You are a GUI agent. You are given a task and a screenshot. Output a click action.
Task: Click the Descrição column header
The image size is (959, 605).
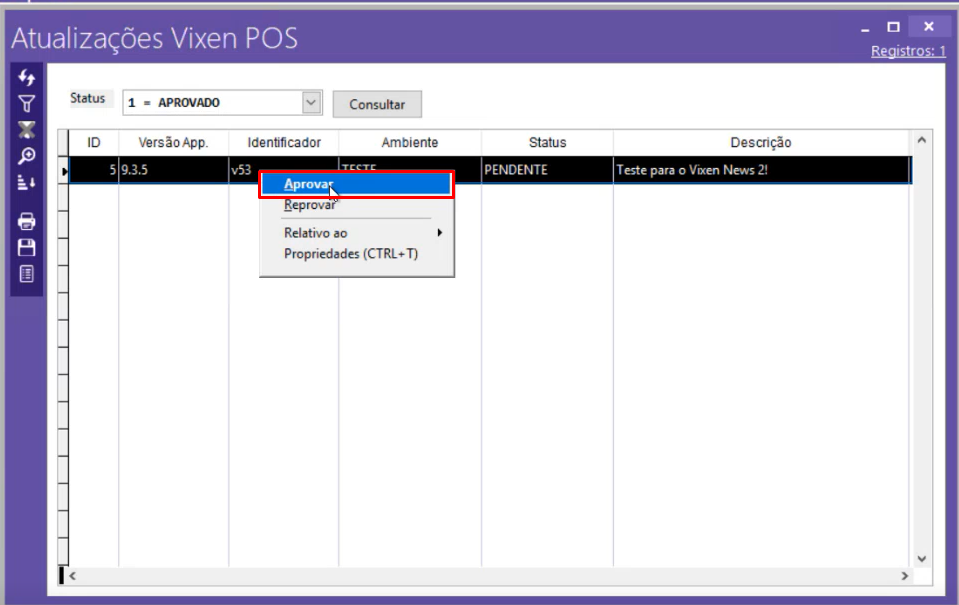click(760, 143)
